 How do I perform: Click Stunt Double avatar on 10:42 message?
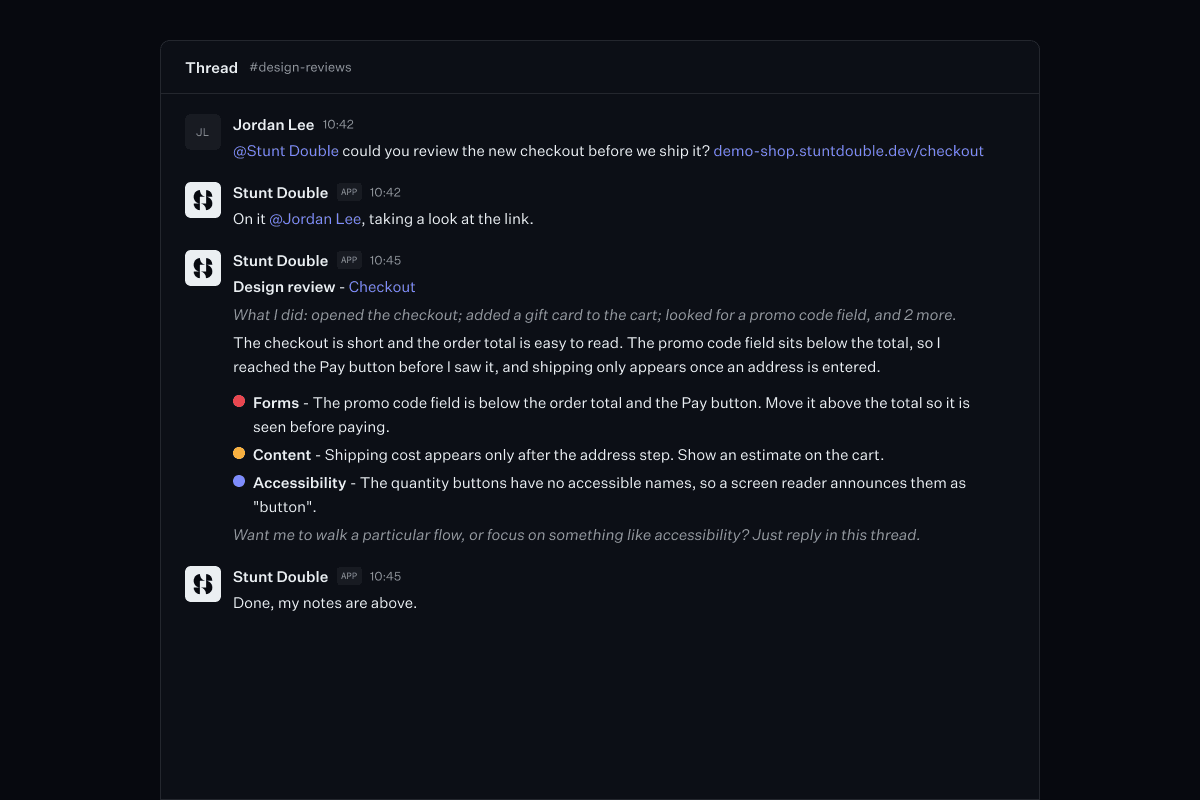pyautogui.click(x=203, y=200)
